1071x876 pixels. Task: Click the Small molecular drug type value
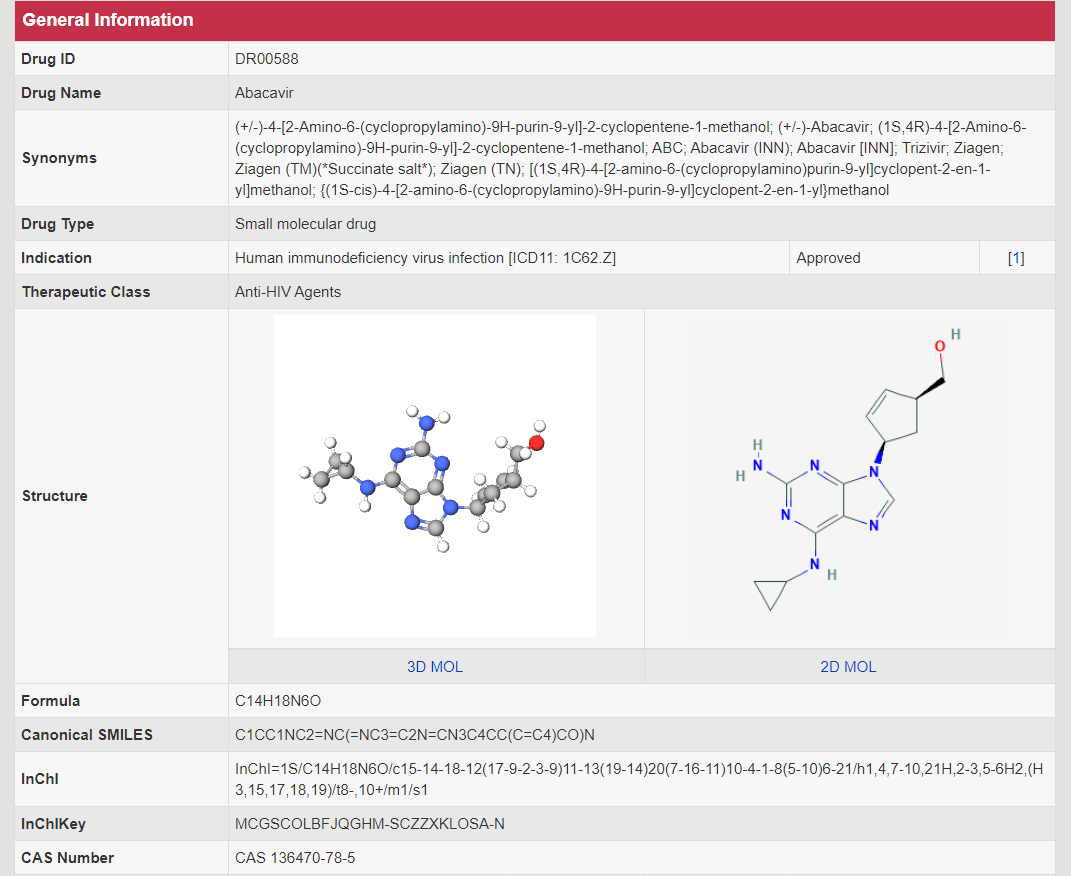(x=305, y=224)
